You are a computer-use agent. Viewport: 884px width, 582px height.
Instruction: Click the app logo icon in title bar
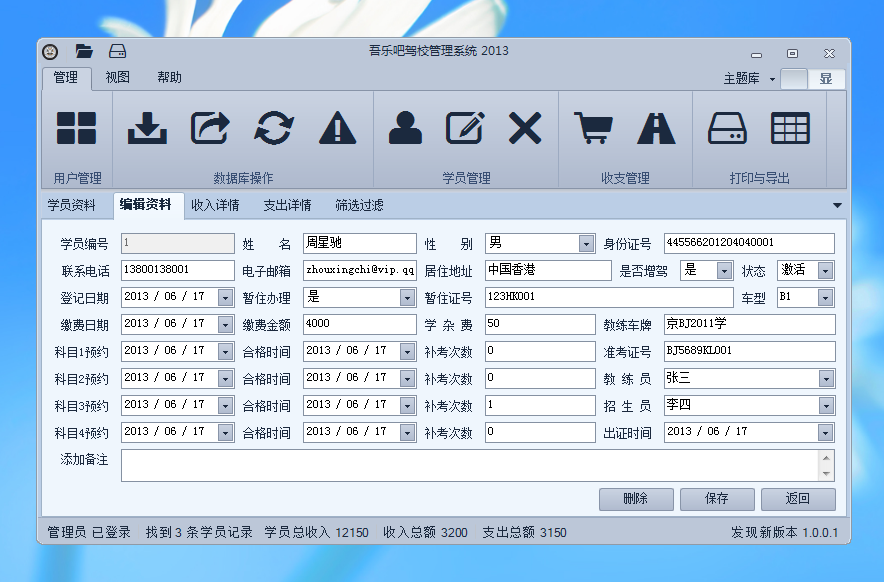tap(50, 52)
